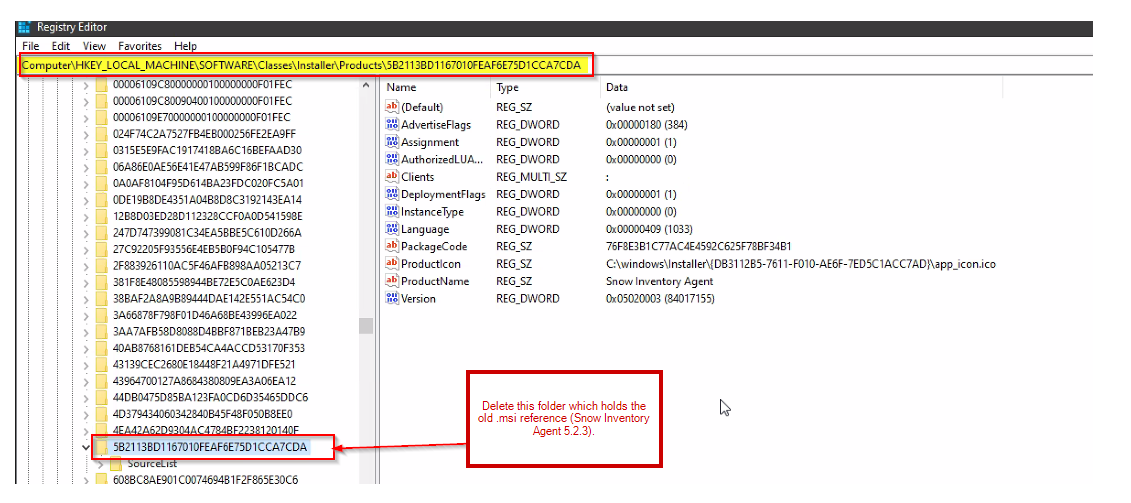Select key 44DB0475D85BA123FA0CD6D35465DDC6
The height and width of the screenshot is (503, 1131).
(211, 398)
